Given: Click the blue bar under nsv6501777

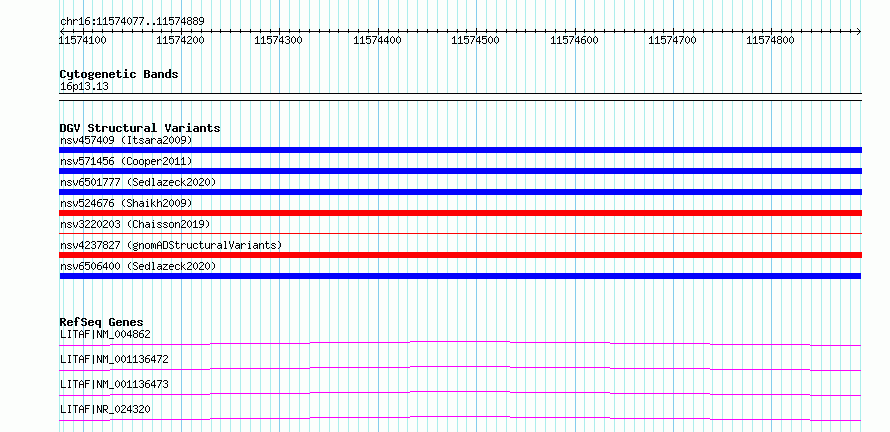Looking at the screenshot, I should pyautogui.click(x=460, y=192).
